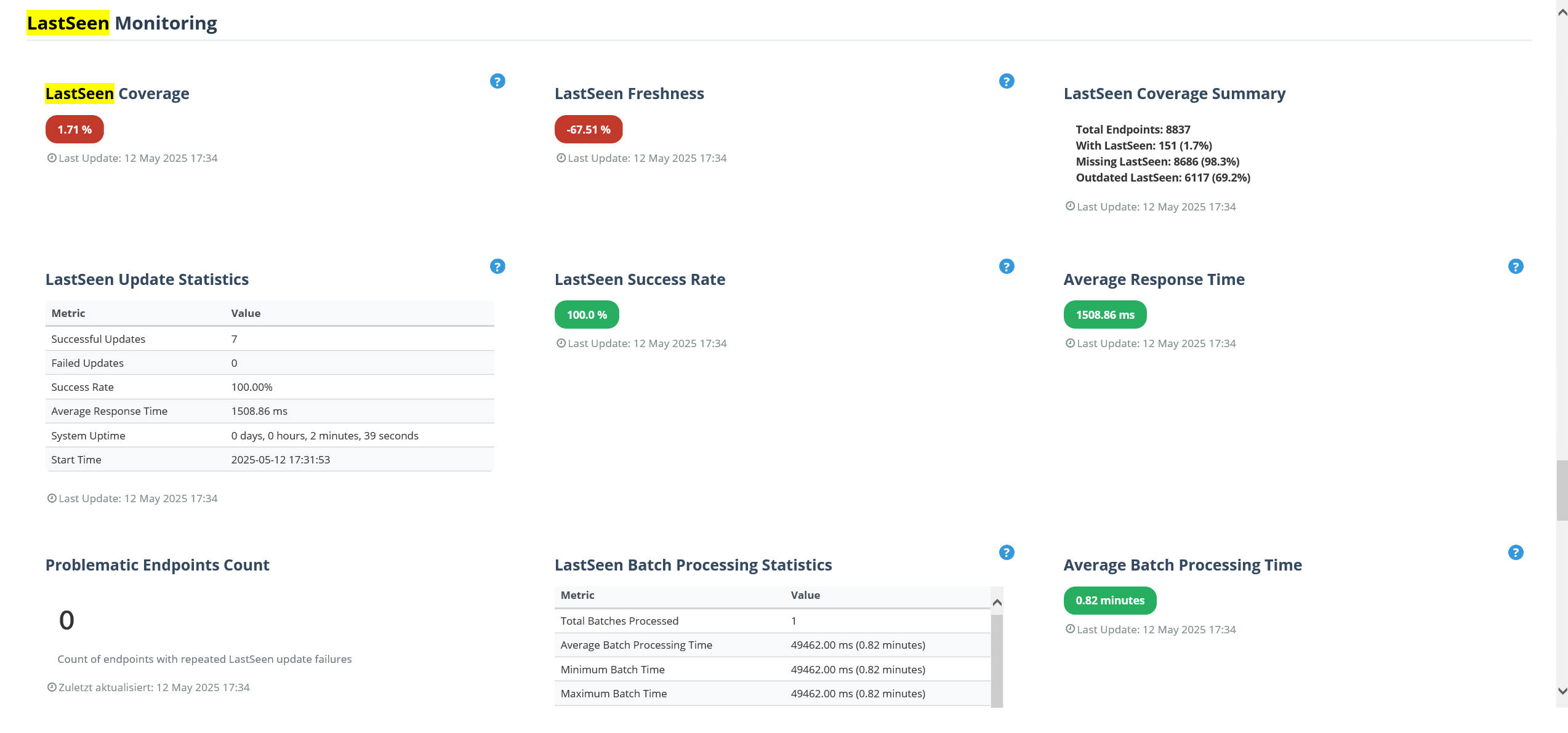Open help for Average Batch Processing Time
1568x733 pixels.
[x=1515, y=552]
